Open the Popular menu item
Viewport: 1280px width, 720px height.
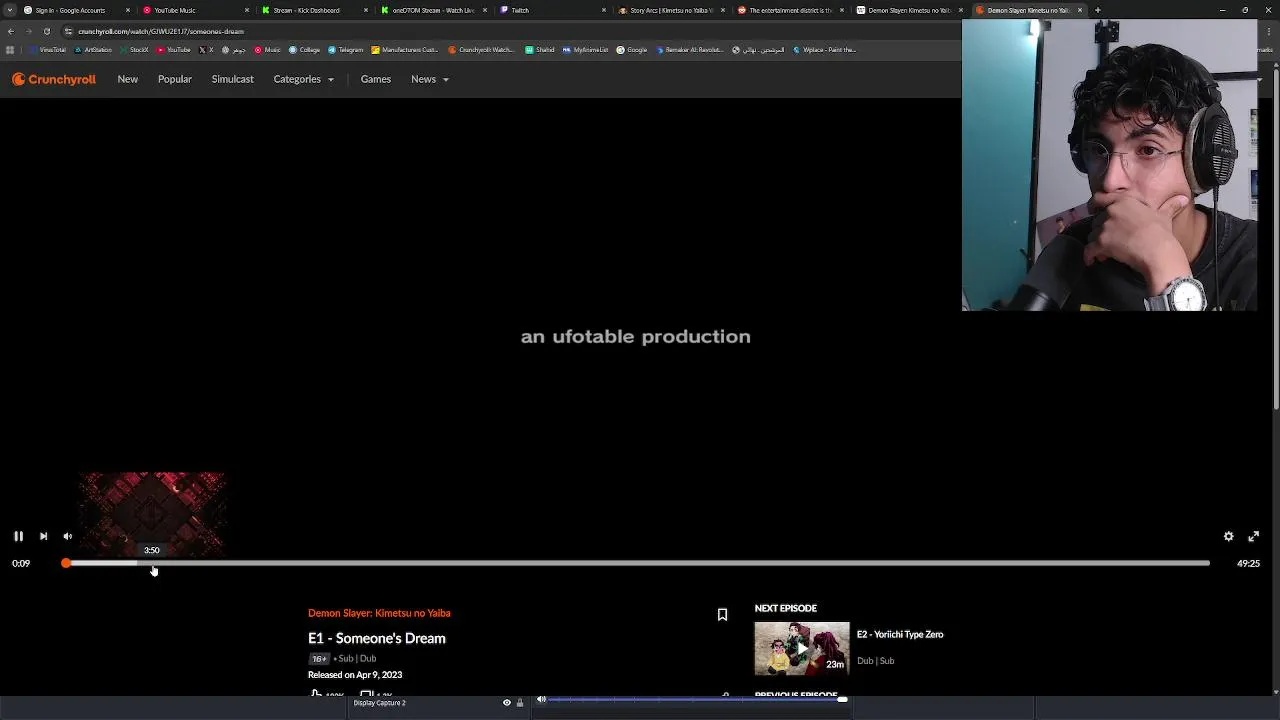(174, 79)
